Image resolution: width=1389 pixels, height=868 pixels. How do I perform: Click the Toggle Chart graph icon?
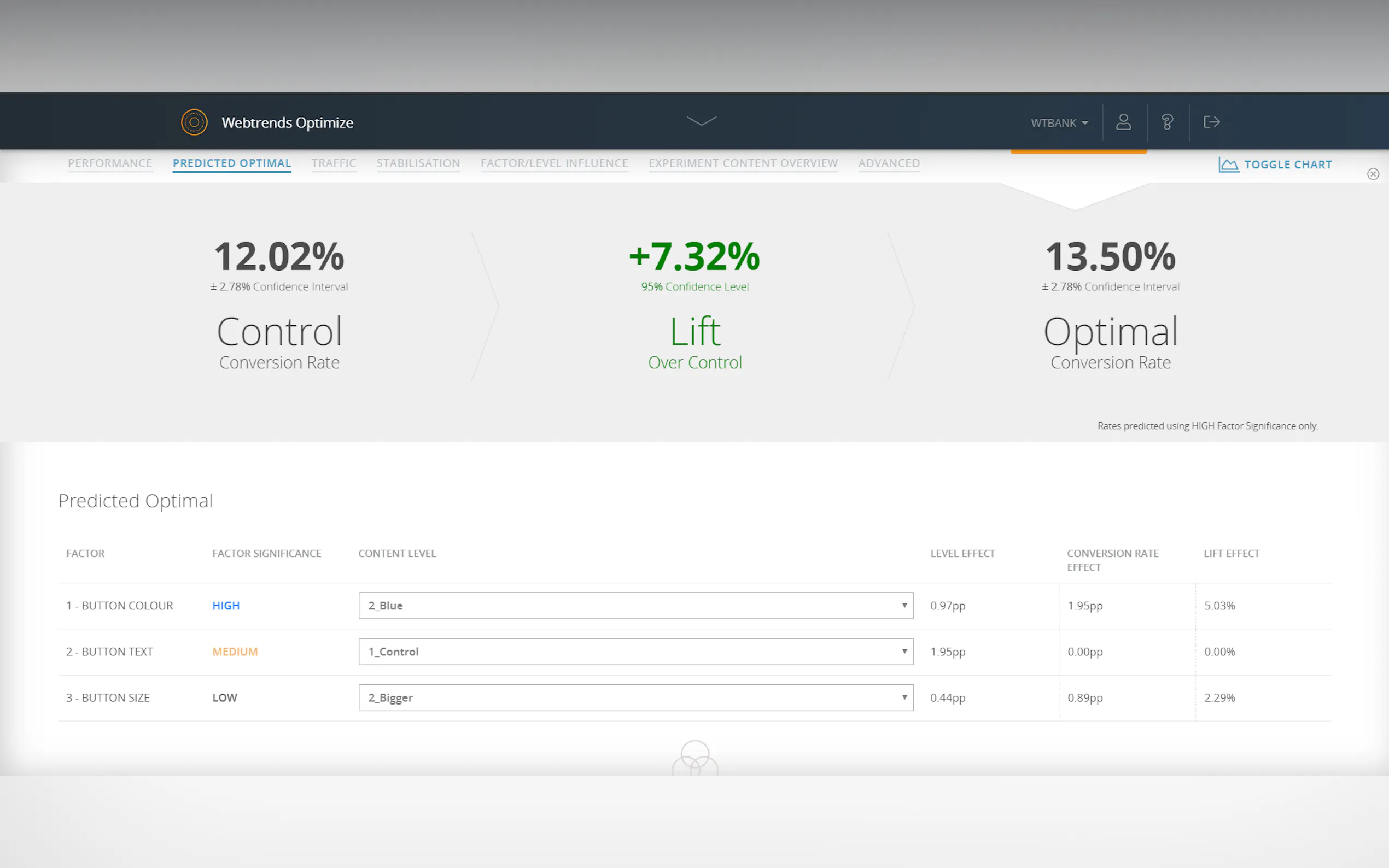1228,165
